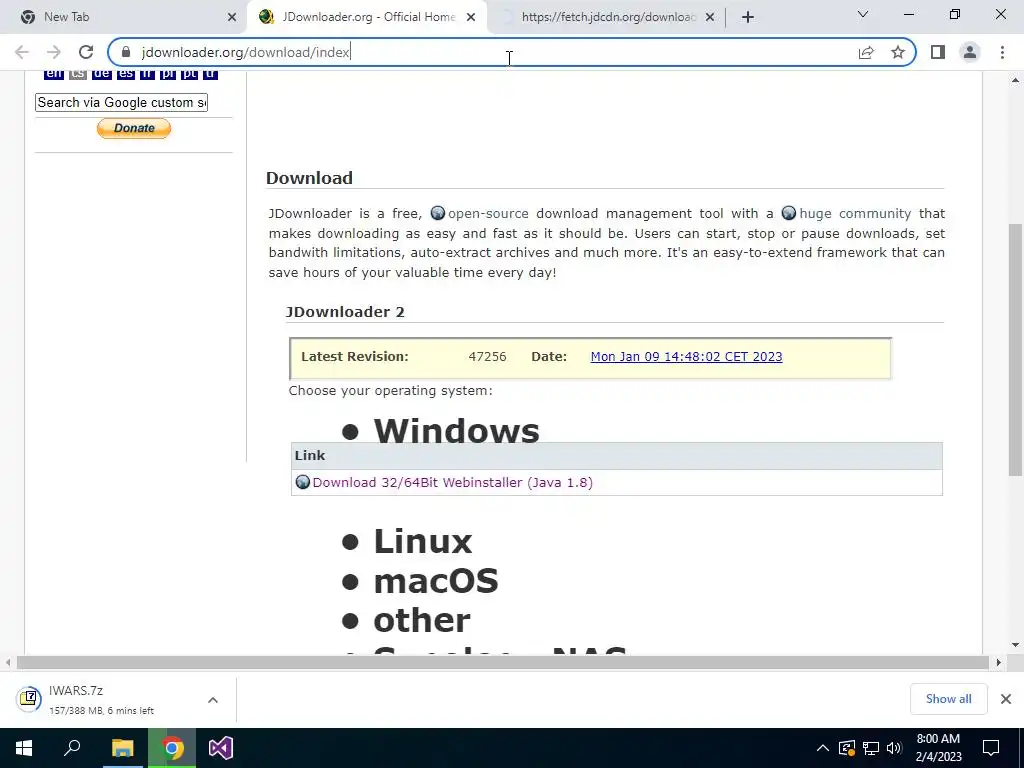
Task: Switch to the New Tab tab
Action: point(124,17)
